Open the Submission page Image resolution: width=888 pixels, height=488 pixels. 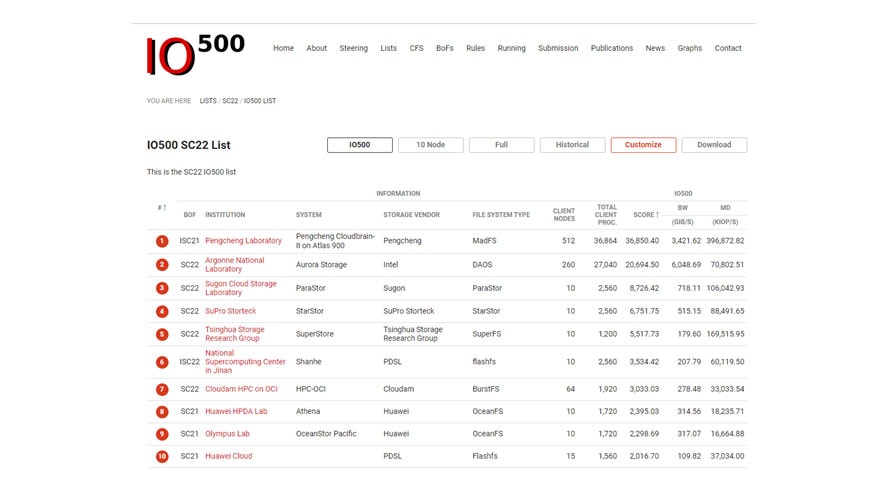(558, 48)
